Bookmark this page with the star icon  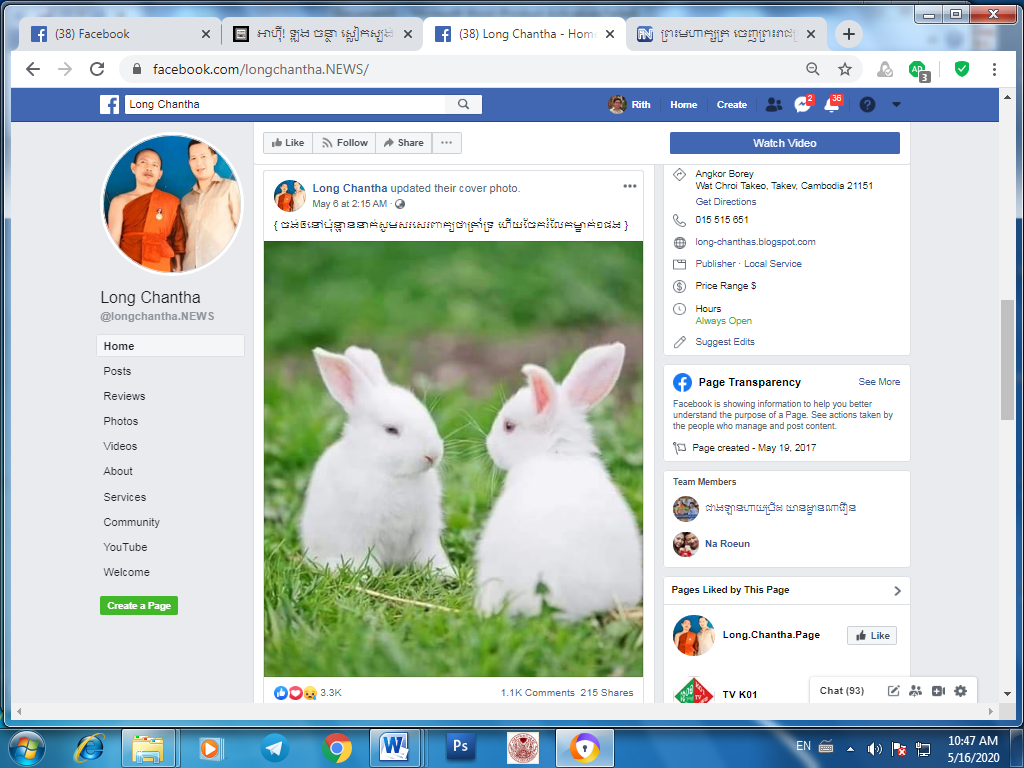pyautogui.click(x=845, y=69)
